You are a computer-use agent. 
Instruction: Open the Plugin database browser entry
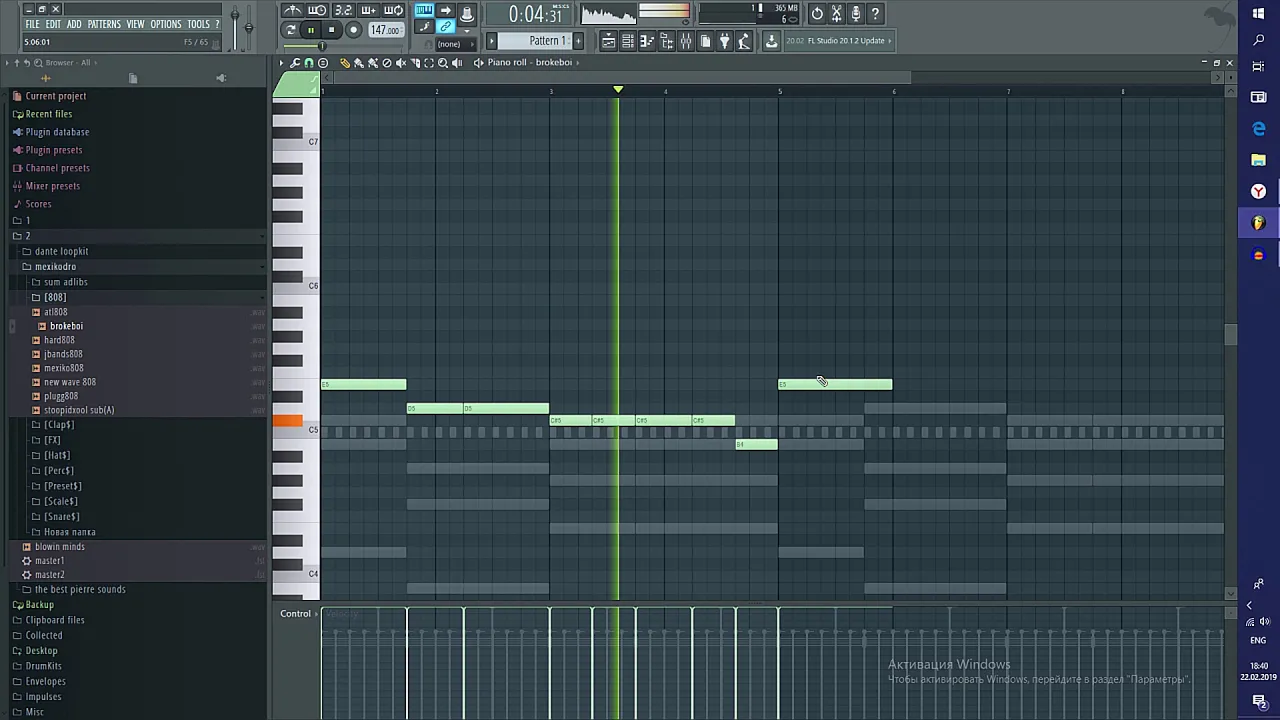pyautogui.click(x=57, y=132)
